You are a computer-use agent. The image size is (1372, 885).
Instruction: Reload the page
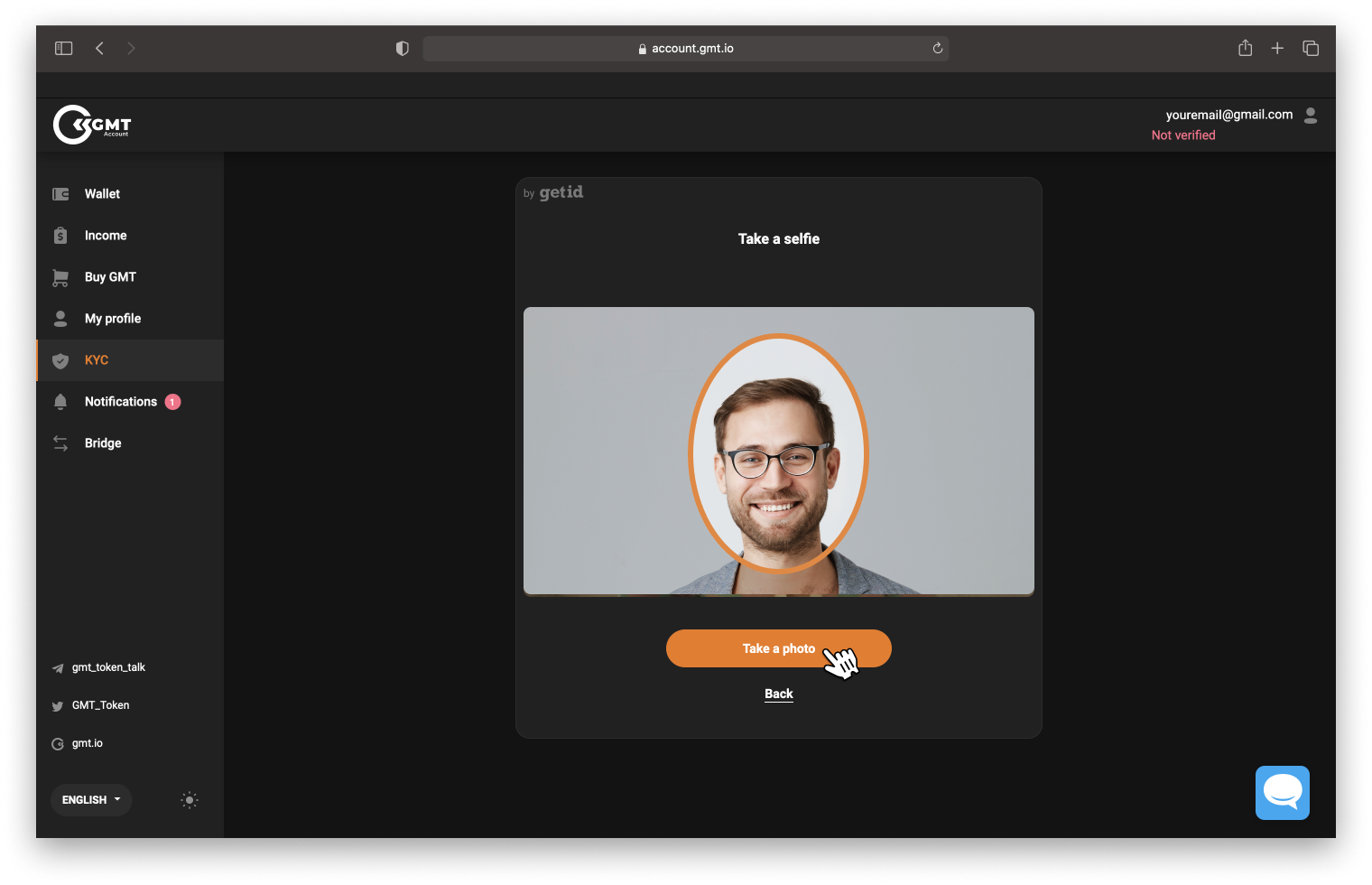point(938,49)
